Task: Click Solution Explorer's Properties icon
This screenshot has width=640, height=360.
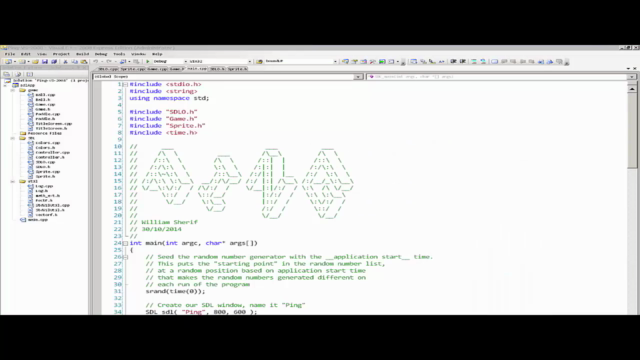Action: point(7,74)
